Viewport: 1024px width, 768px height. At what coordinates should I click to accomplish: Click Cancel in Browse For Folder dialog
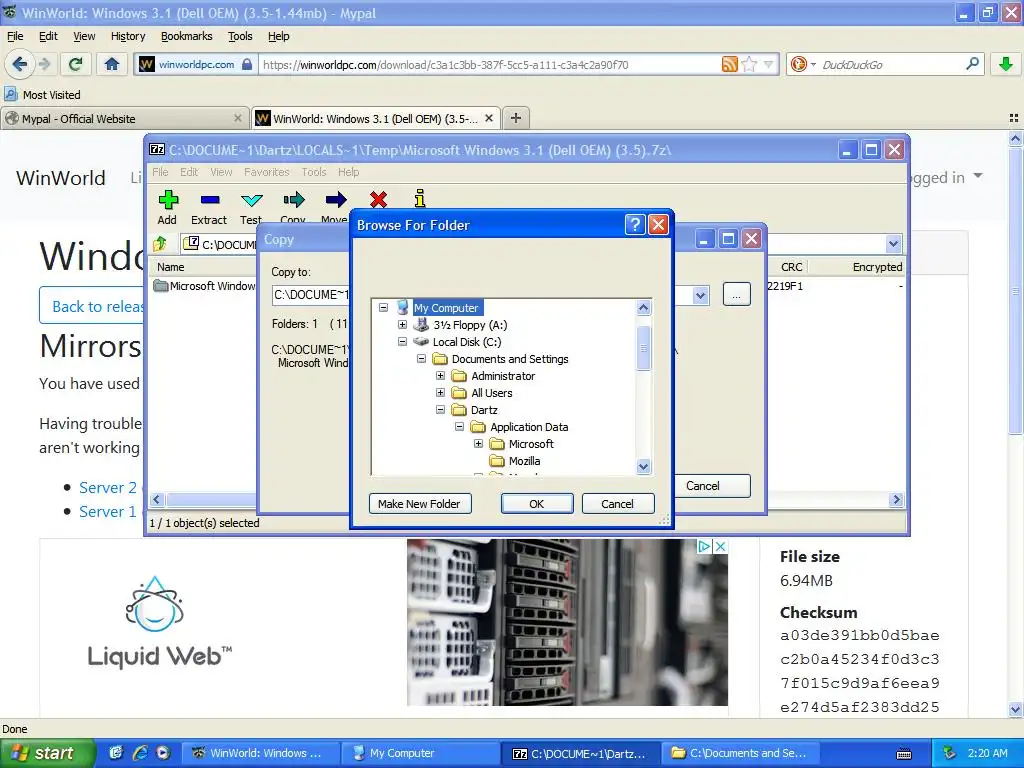pos(617,504)
